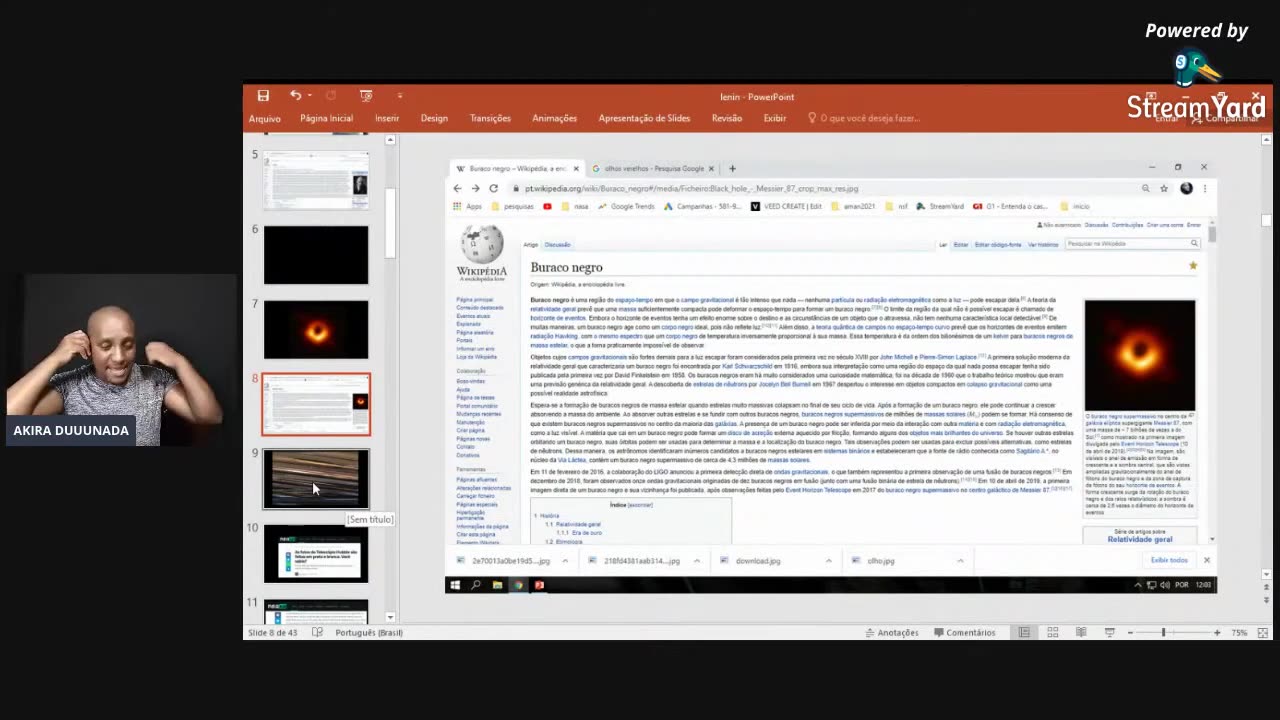Open the Animações tab
The height and width of the screenshot is (720, 1280).
554,118
